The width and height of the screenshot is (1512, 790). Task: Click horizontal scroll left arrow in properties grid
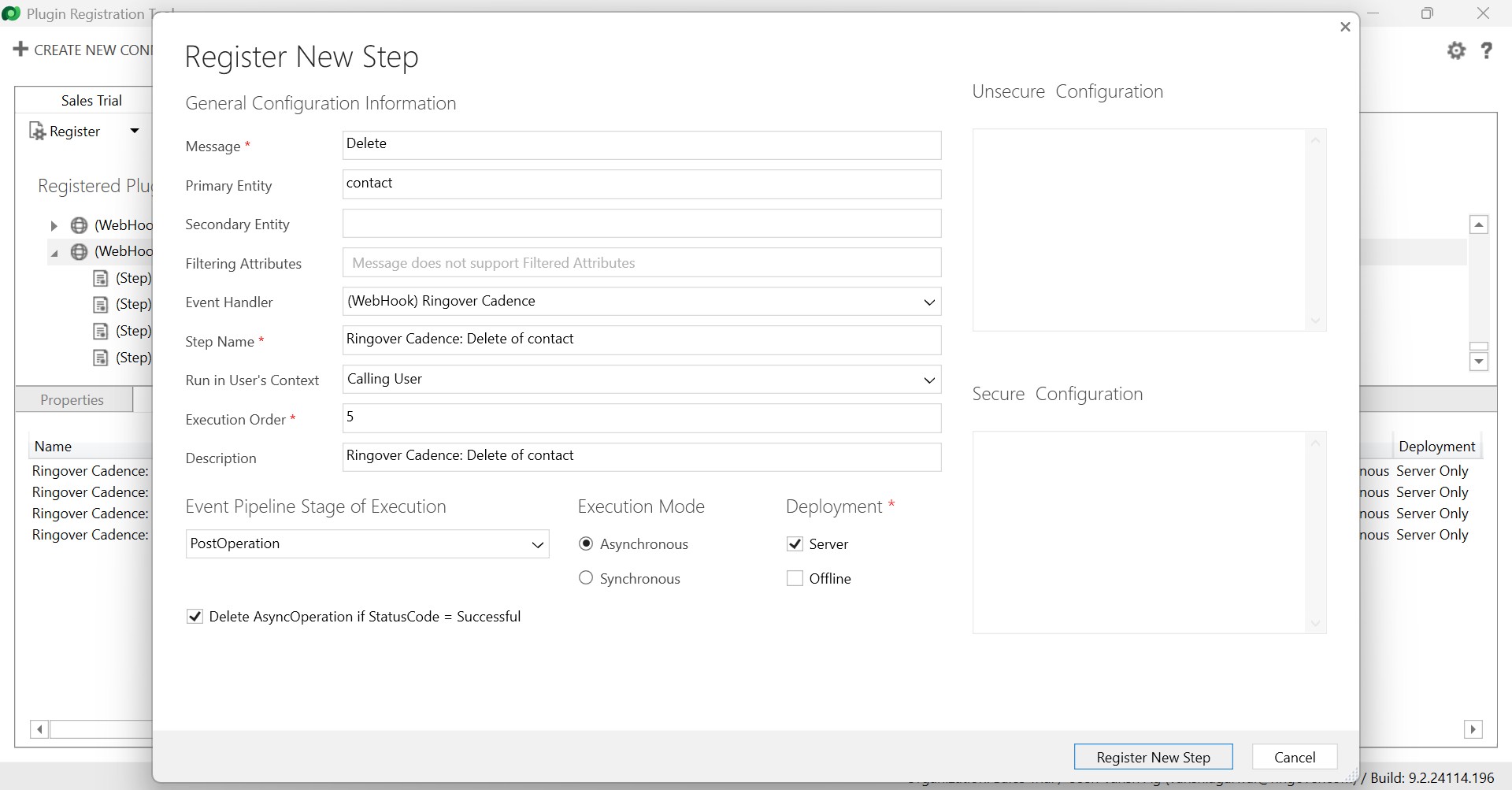pyautogui.click(x=39, y=729)
